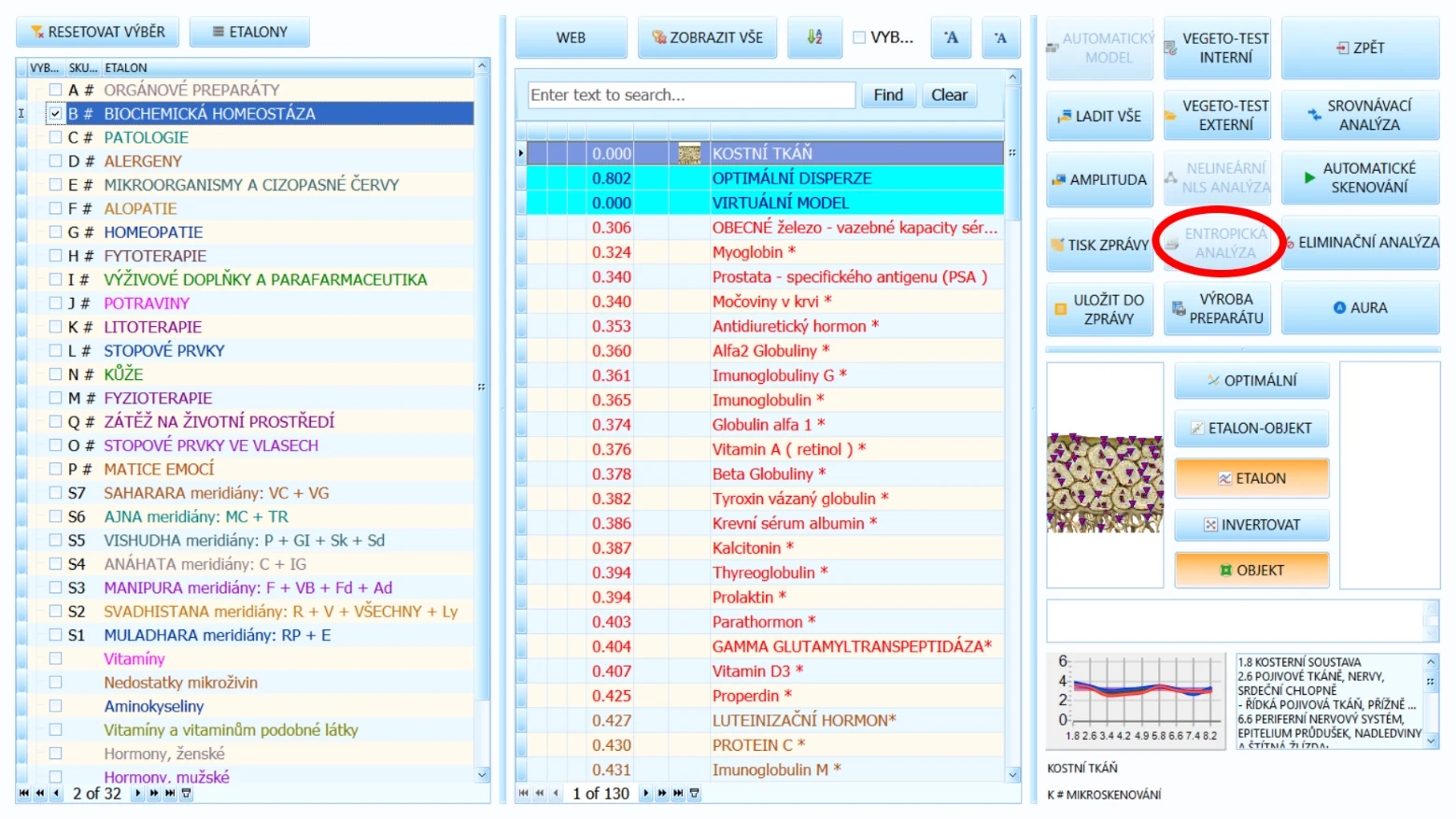Viewport: 1456px width, 819px height.
Task: Tick the checkbox for A # ORGÁNOVÉ PREPARÁTY
Action: click(x=55, y=90)
